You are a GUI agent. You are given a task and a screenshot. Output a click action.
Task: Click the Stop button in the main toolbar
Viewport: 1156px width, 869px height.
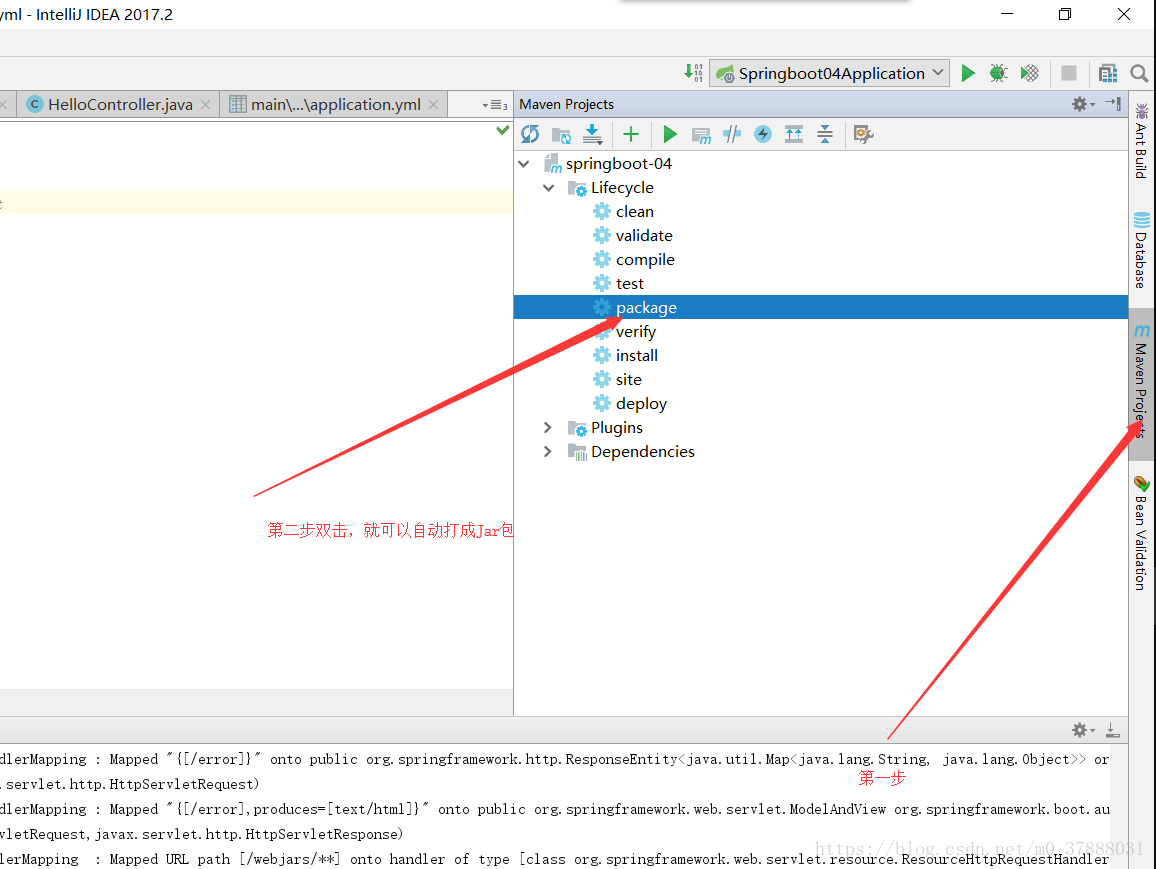point(1068,73)
